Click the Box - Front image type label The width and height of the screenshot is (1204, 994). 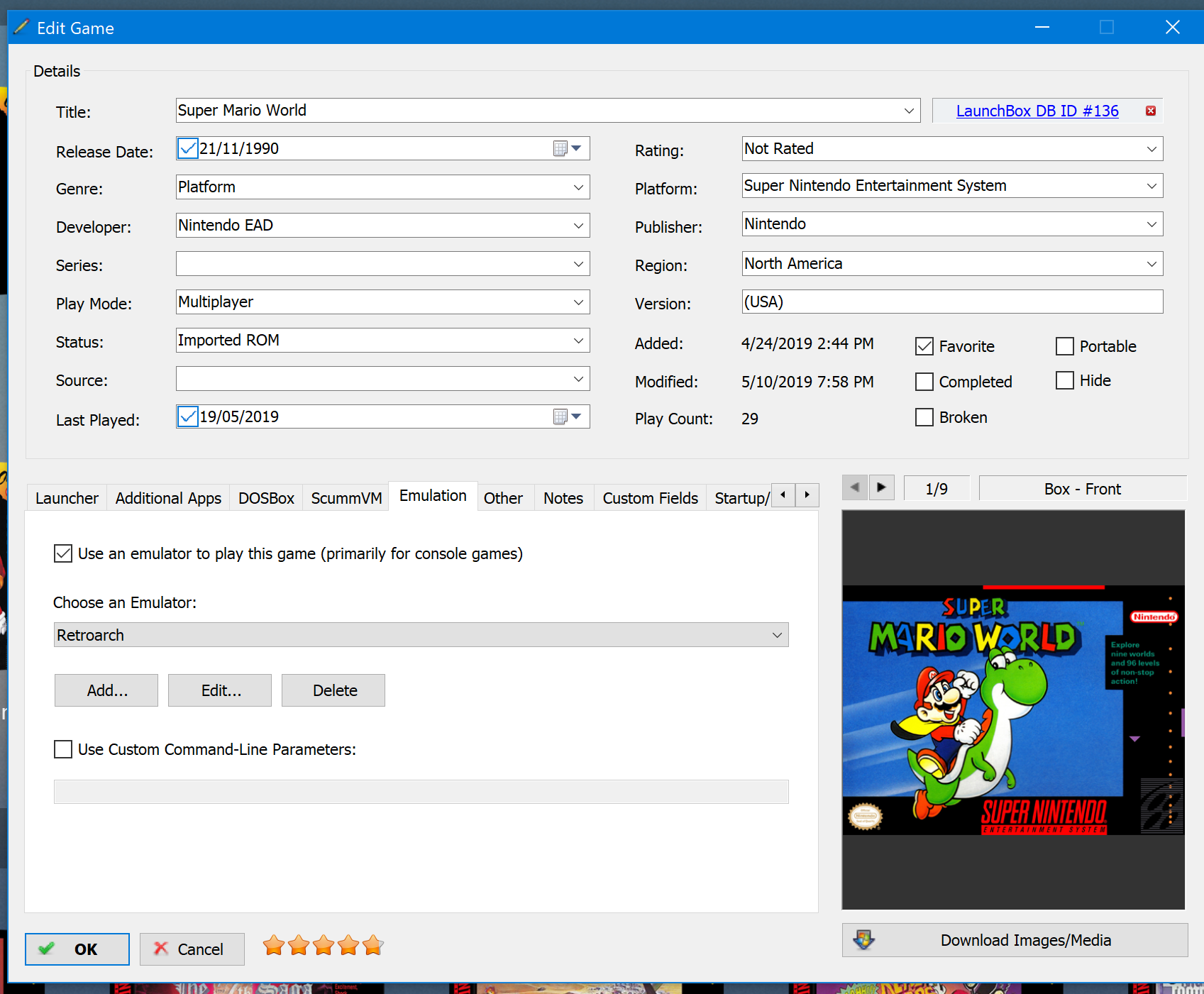(1083, 489)
